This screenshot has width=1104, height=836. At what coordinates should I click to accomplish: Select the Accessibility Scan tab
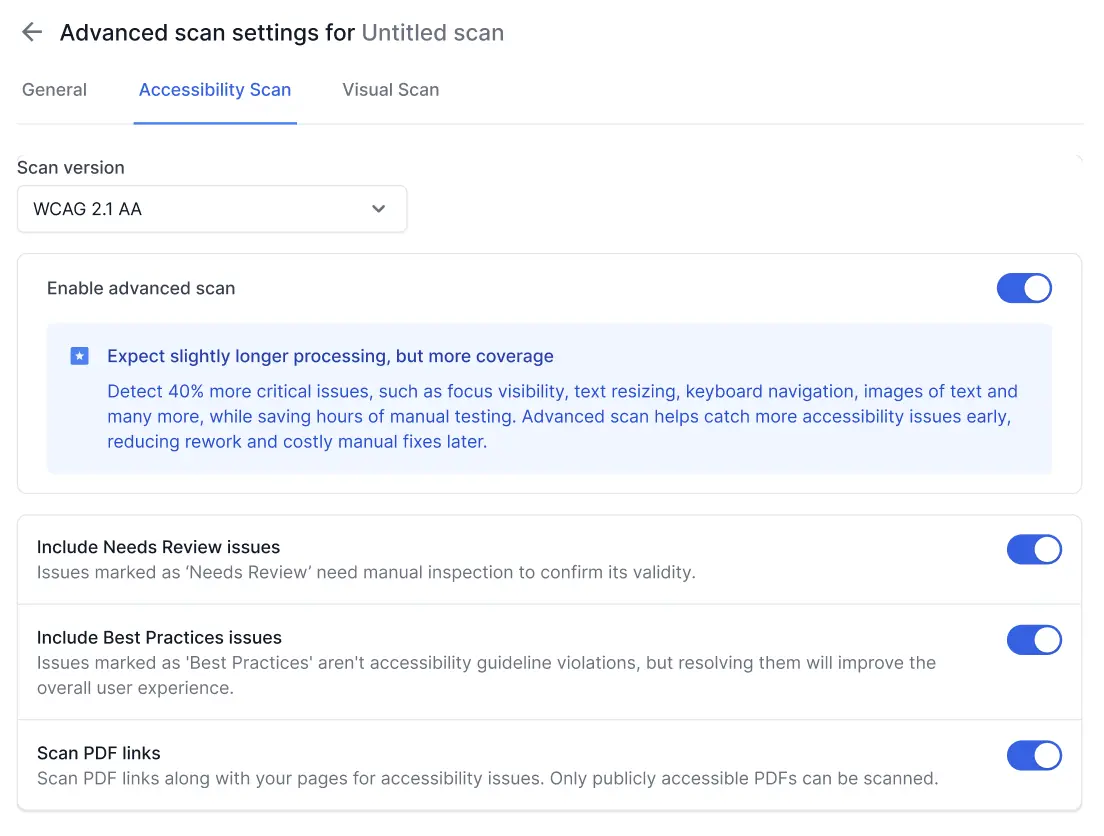215,90
